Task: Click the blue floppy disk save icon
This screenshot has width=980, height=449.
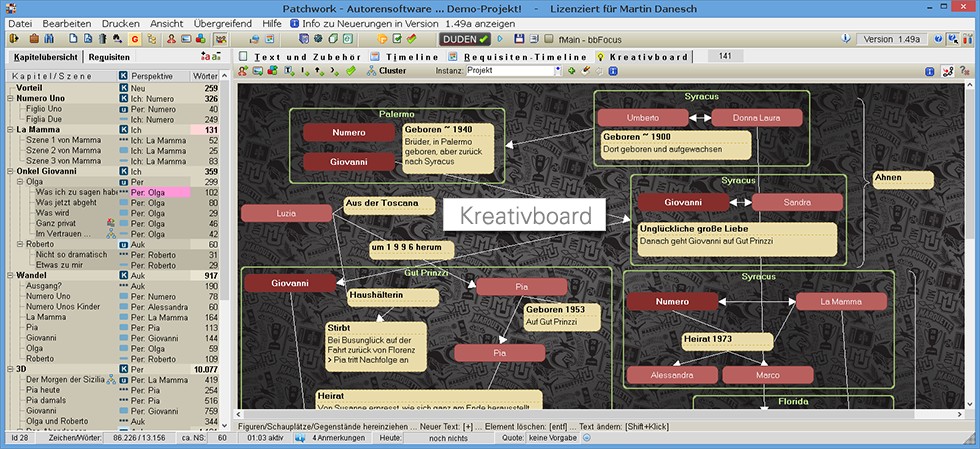Action: pyautogui.click(x=517, y=39)
